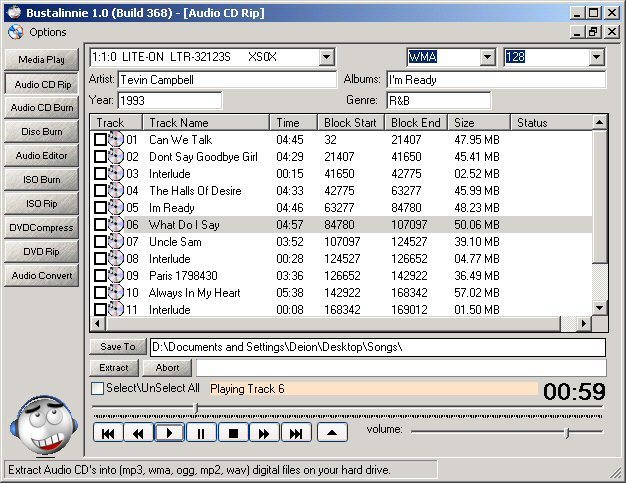Check the box for track 01 Can We Talk
626x483 pixels.
click(x=100, y=140)
